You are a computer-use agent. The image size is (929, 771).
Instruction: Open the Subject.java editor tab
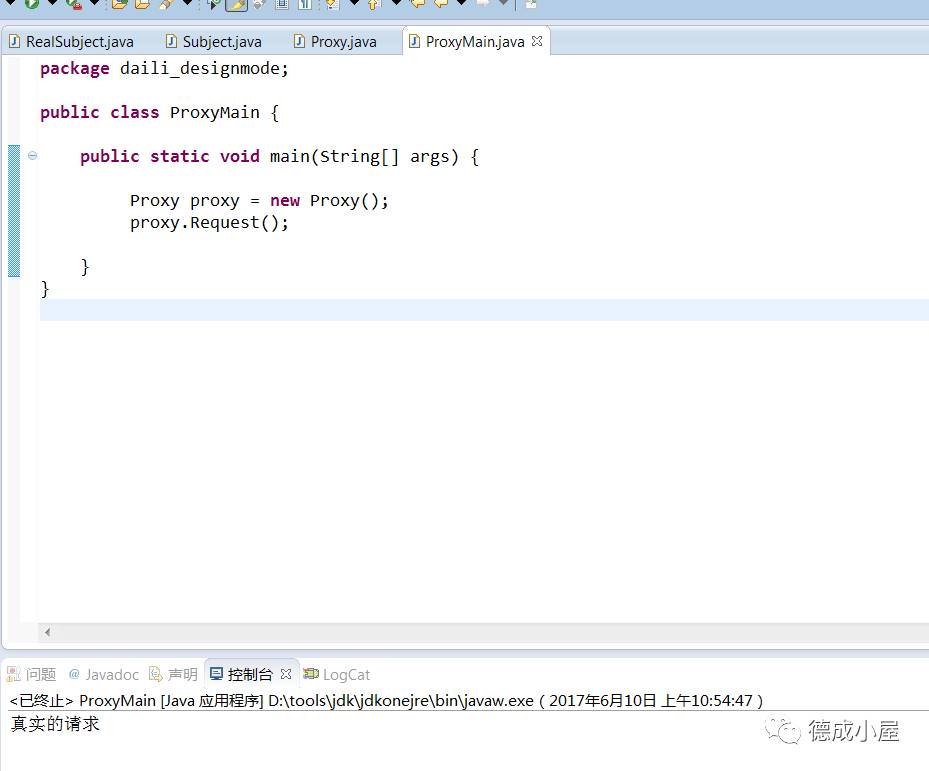point(214,41)
